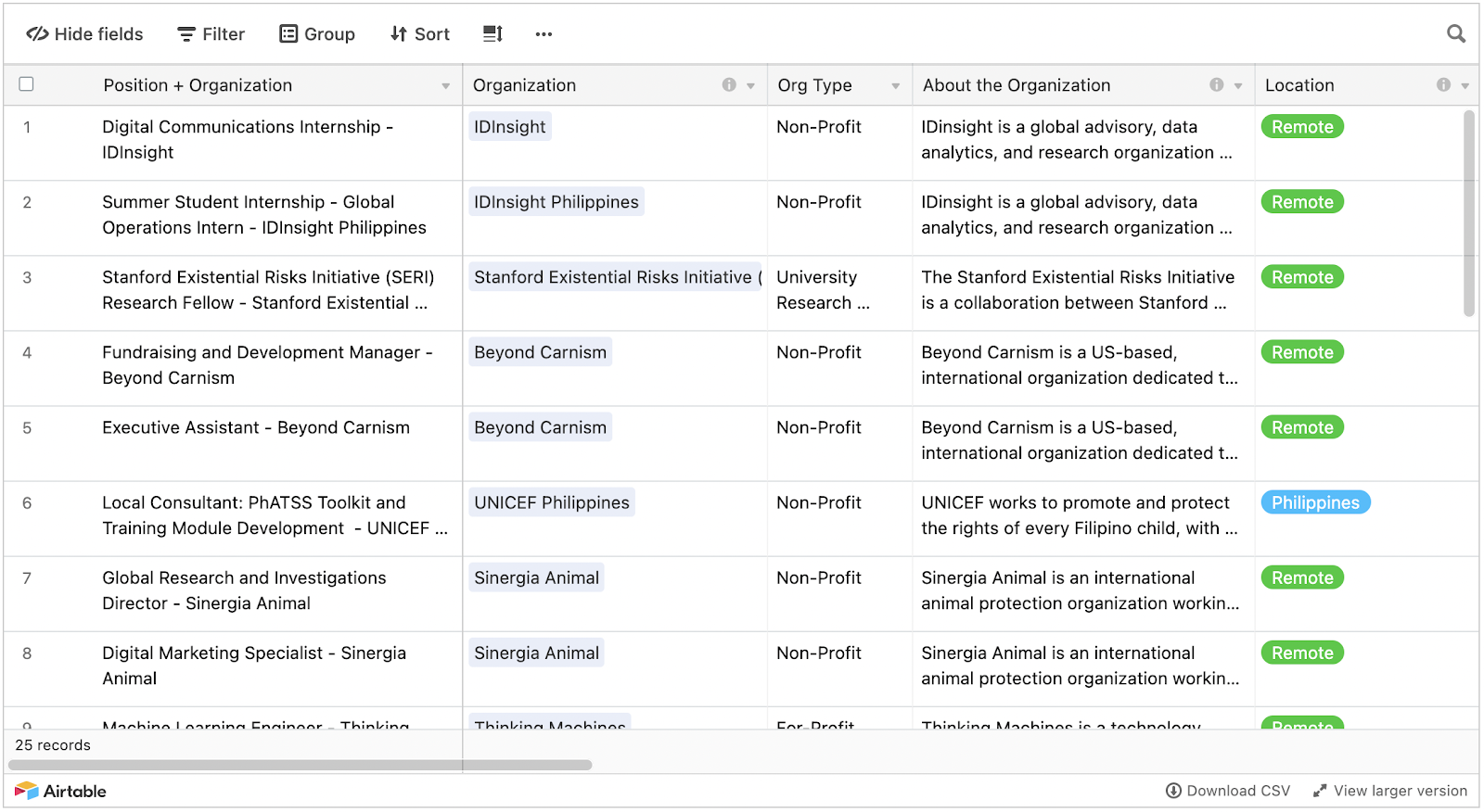Click About the Organization info icon
Image resolution: width=1484 pixels, height=812 pixels.
click(x=1216, y=85)
